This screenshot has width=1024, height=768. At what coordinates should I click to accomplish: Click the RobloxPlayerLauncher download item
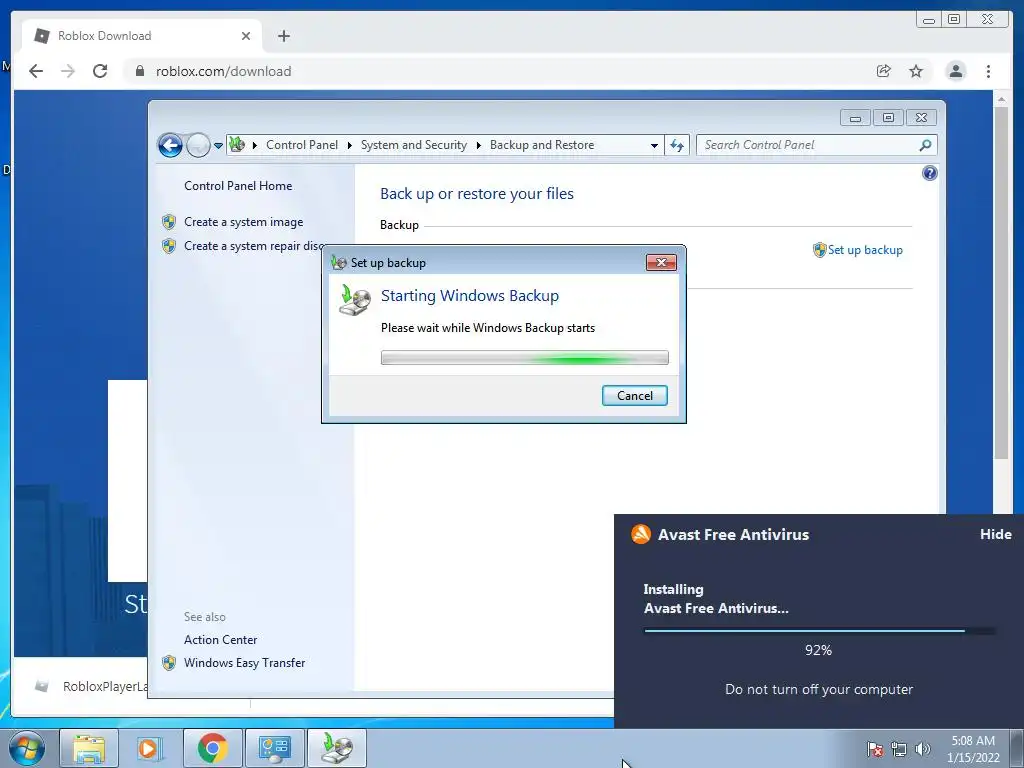click(x=91, y=686)
